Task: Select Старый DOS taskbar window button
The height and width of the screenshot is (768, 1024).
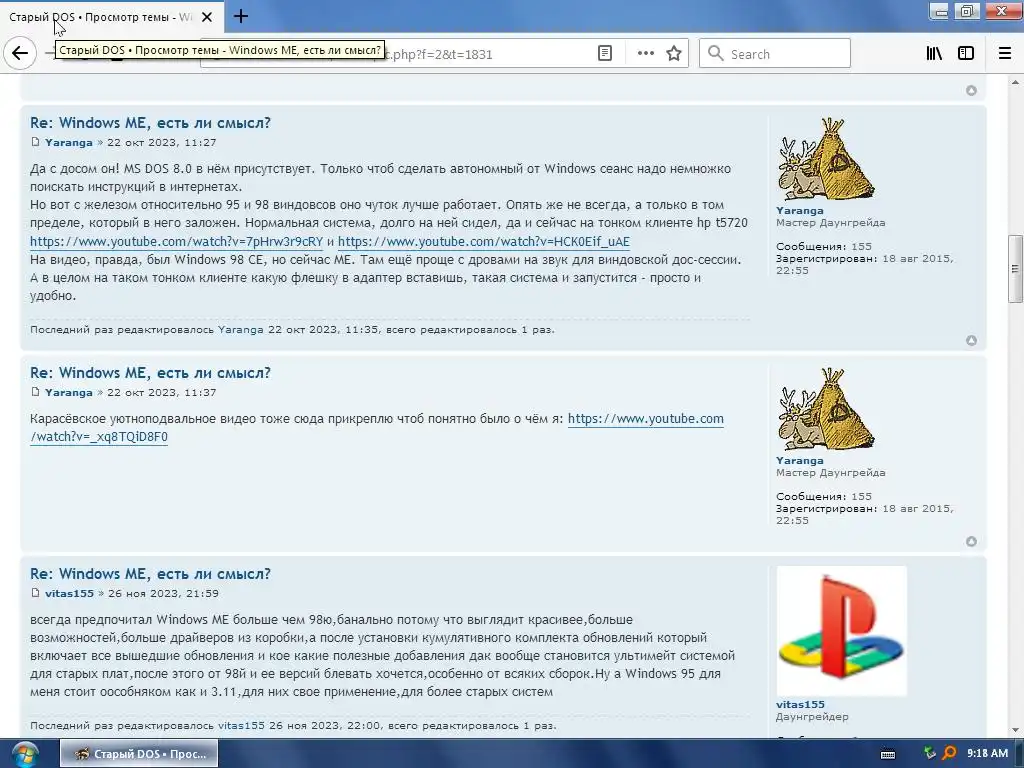Action: tap(139, 754)
